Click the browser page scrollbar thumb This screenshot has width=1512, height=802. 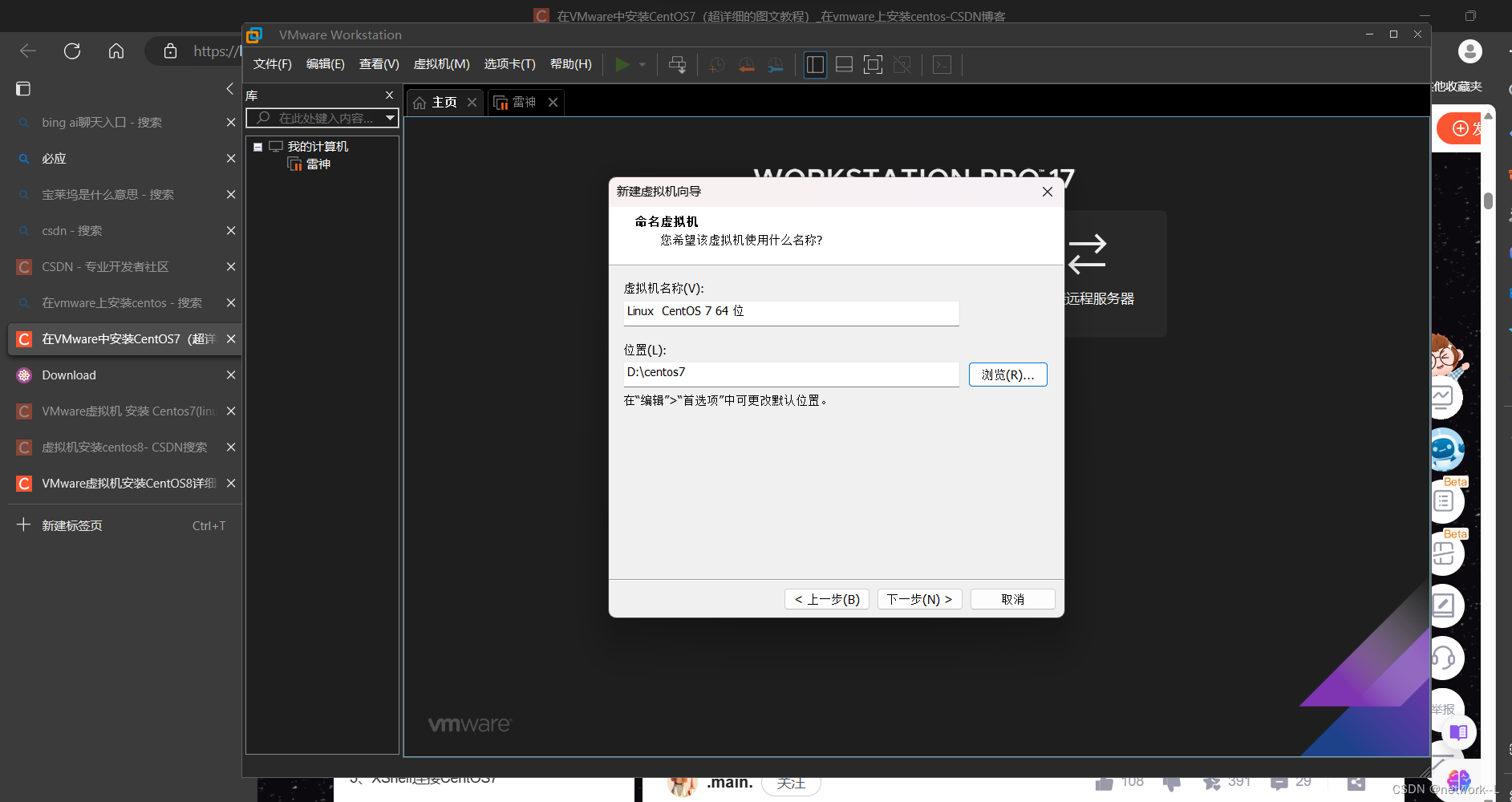pos(1488,200)
